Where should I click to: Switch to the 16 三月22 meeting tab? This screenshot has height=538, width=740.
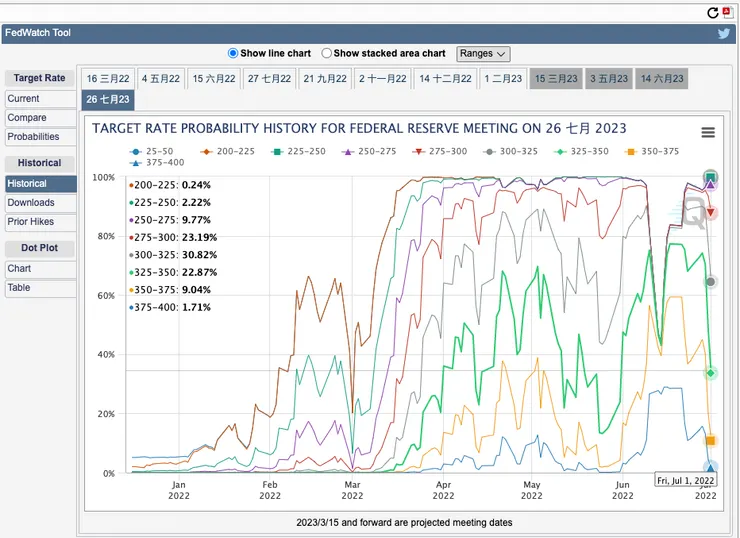point(108,79)
